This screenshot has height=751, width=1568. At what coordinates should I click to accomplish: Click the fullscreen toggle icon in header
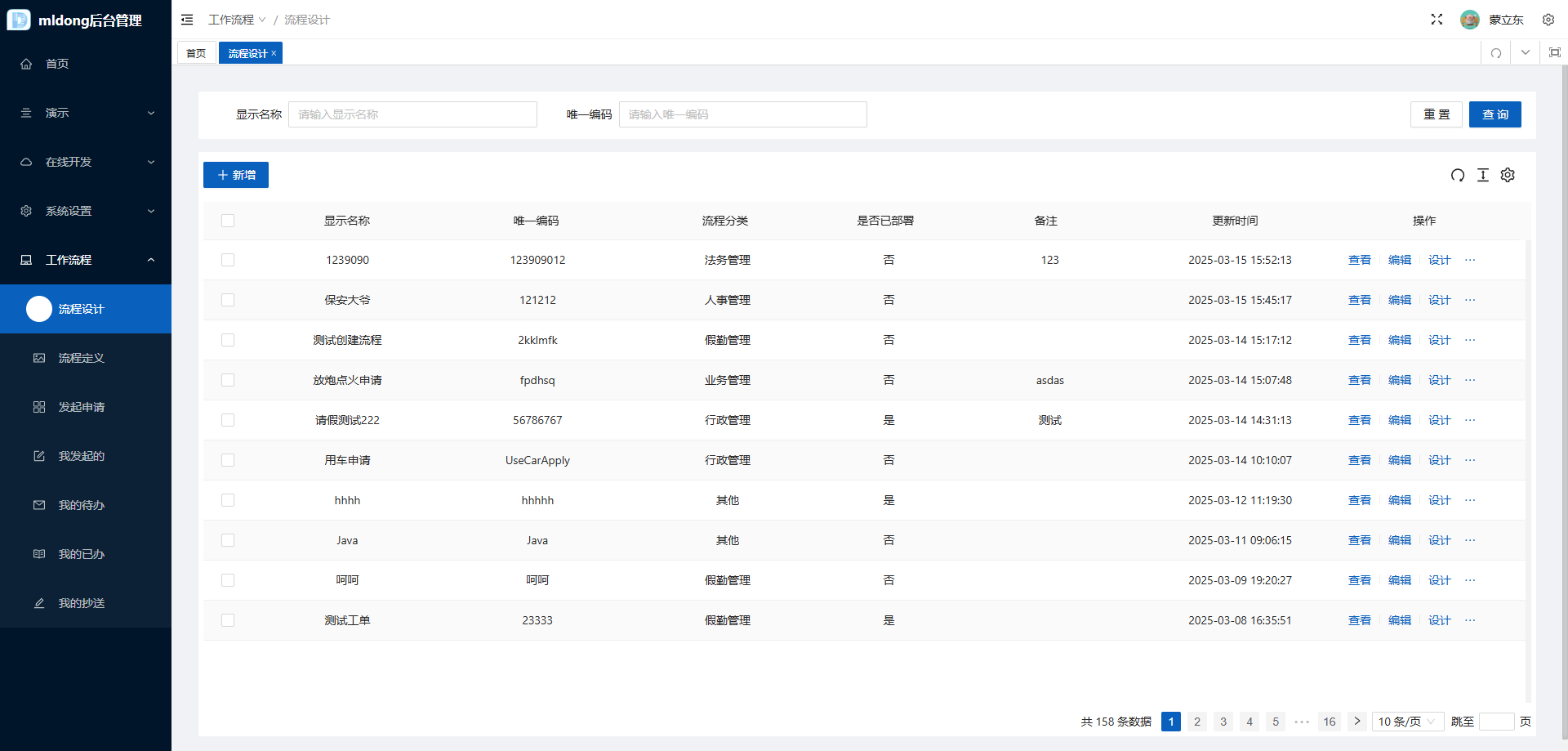pos(1437,20)
